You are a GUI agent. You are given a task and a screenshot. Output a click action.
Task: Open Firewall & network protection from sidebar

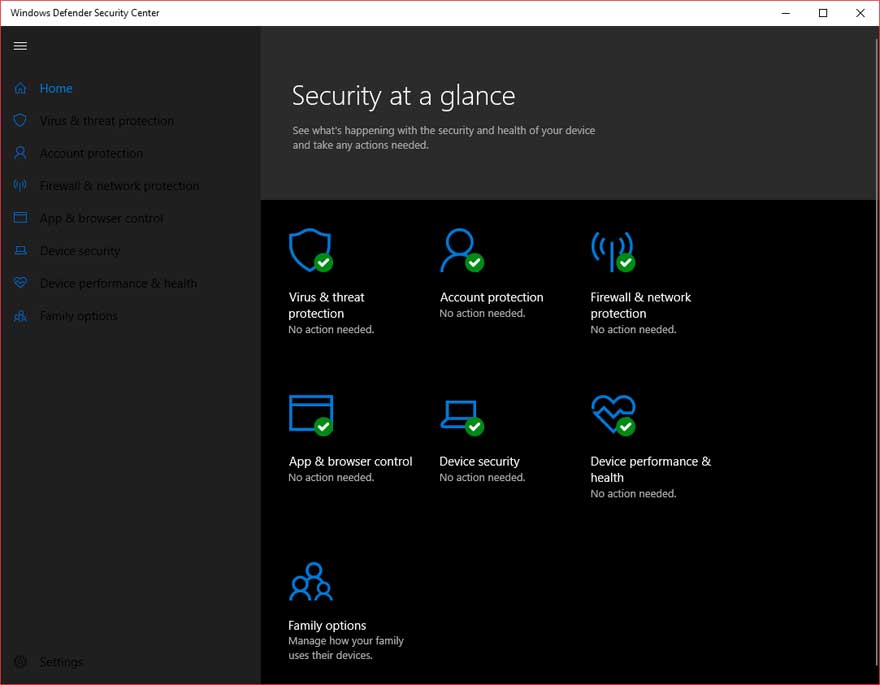119,186
